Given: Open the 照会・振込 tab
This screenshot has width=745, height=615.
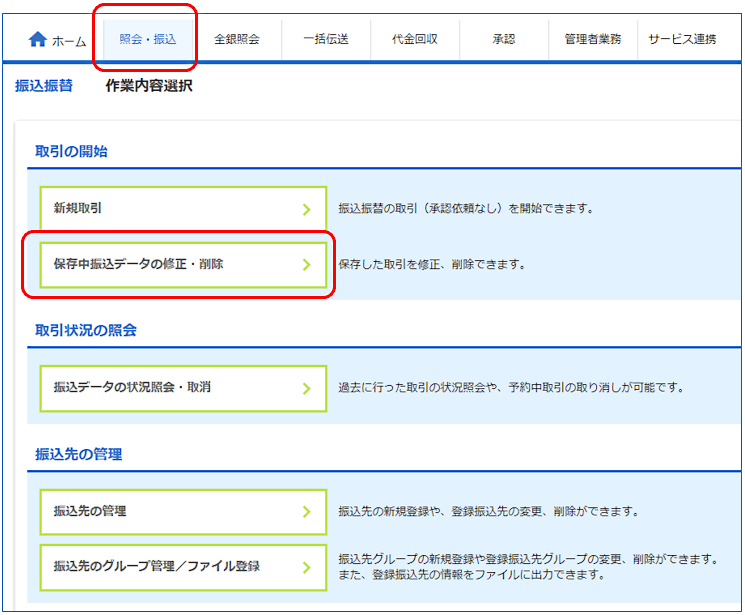Looking at the screenshot, I should (x=147, y=40).
